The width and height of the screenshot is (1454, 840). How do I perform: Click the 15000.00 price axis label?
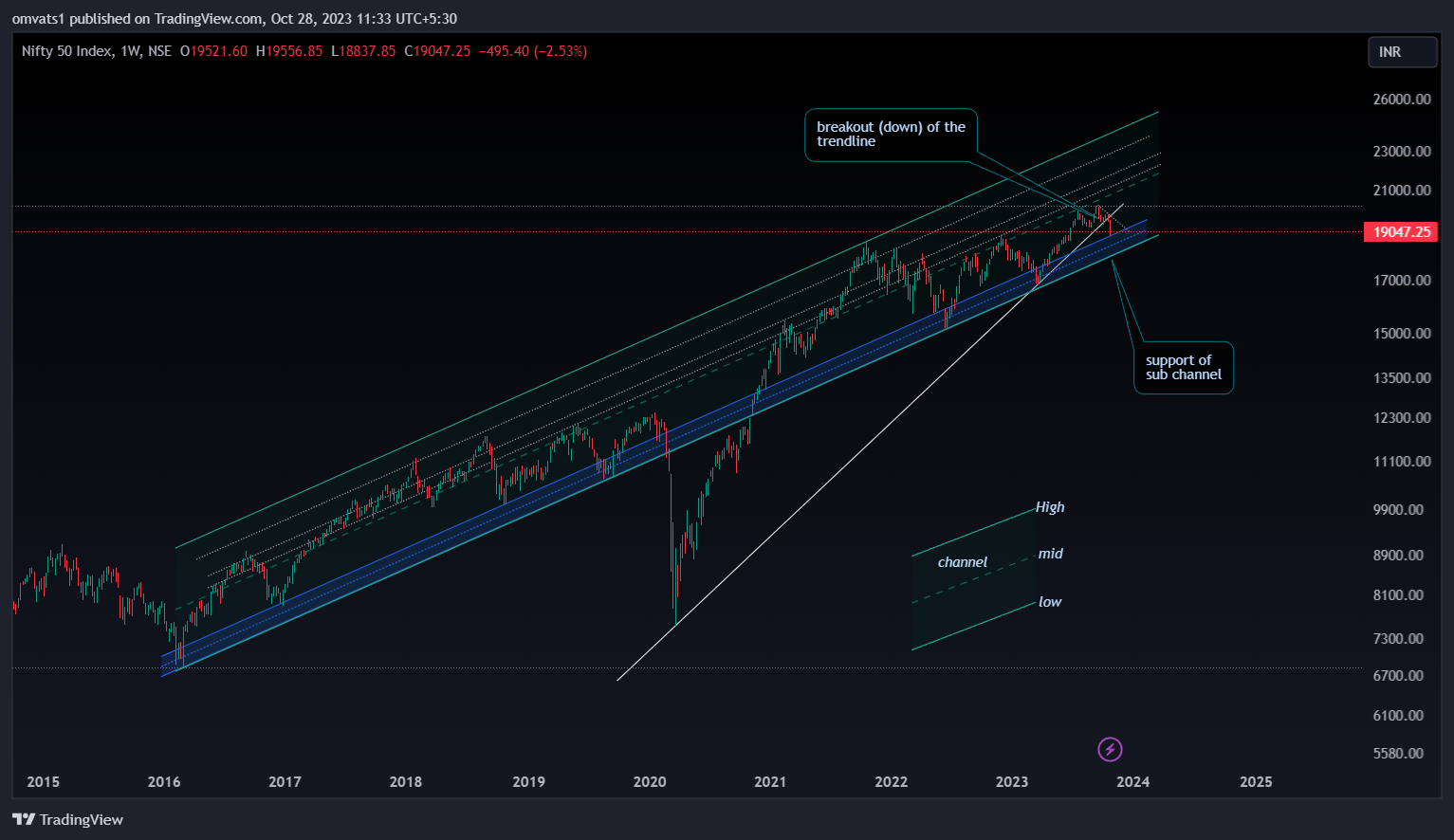pyautogui.click(x=1402, y=334)
